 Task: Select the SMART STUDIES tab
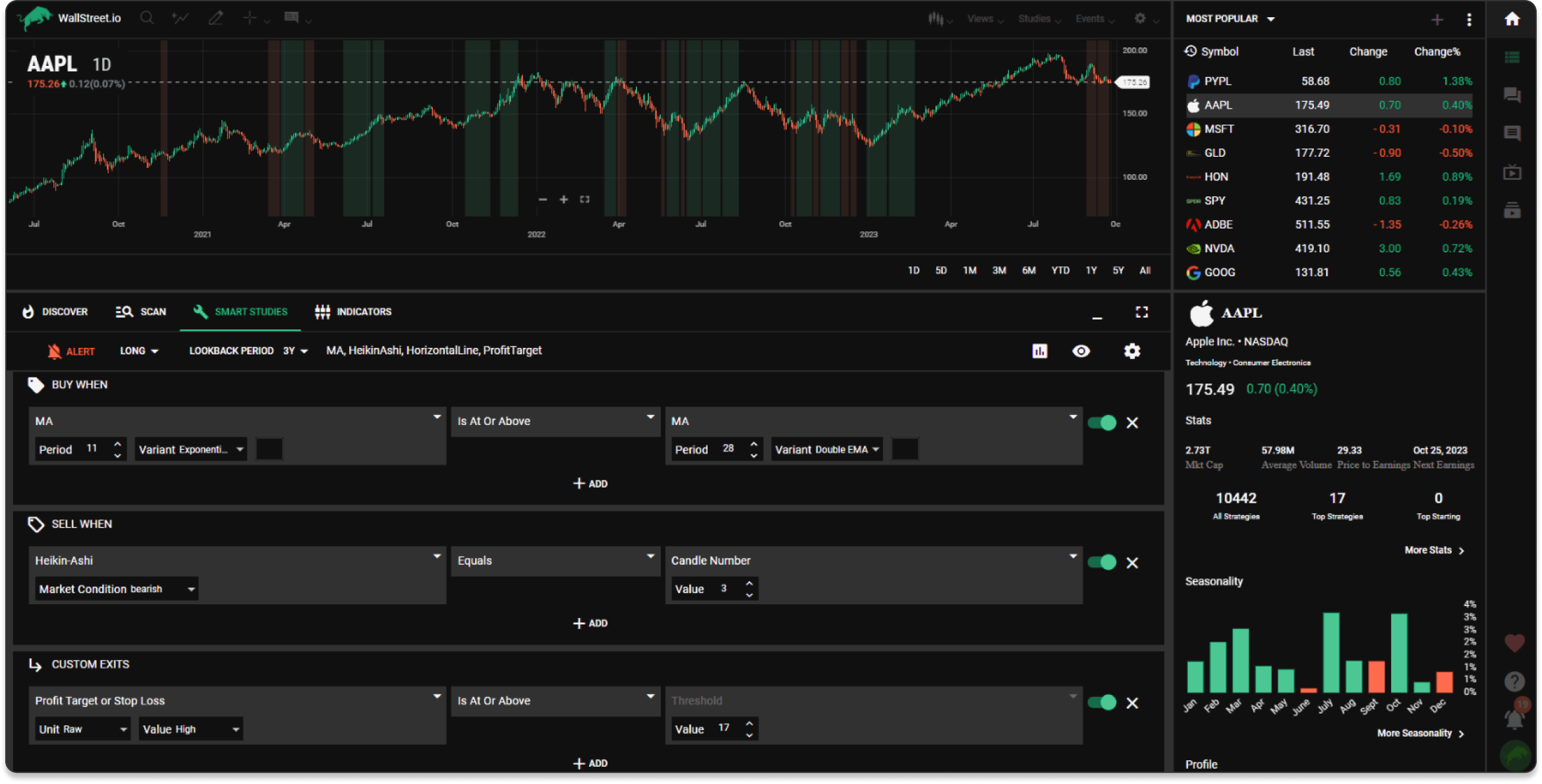(x=241, y=312)
